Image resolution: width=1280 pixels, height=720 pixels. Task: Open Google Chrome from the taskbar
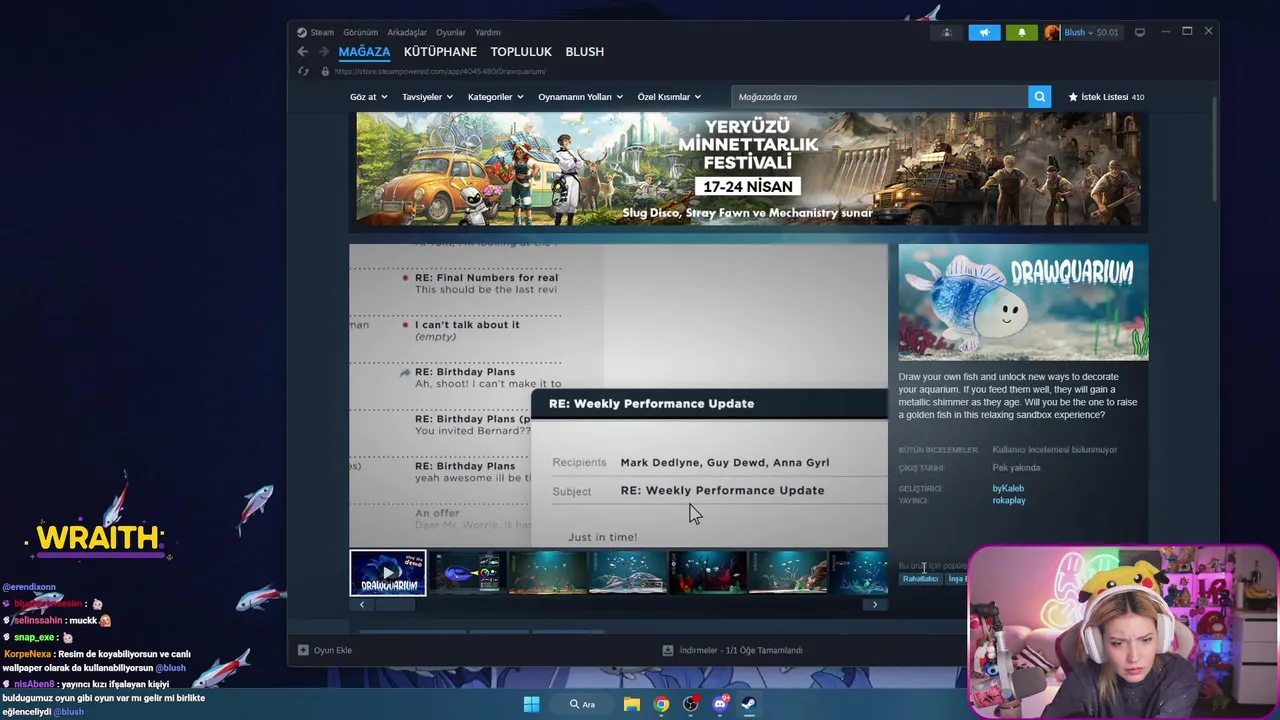[661, 704]
